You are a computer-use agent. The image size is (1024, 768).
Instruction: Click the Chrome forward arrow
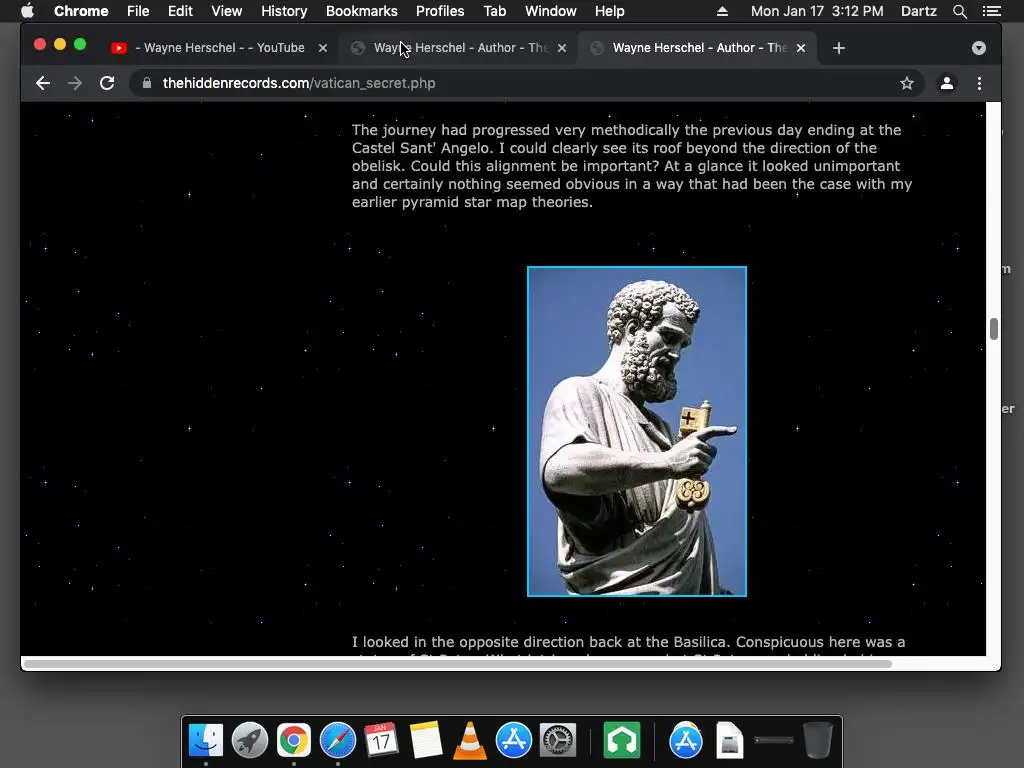[x=75, y=83]
